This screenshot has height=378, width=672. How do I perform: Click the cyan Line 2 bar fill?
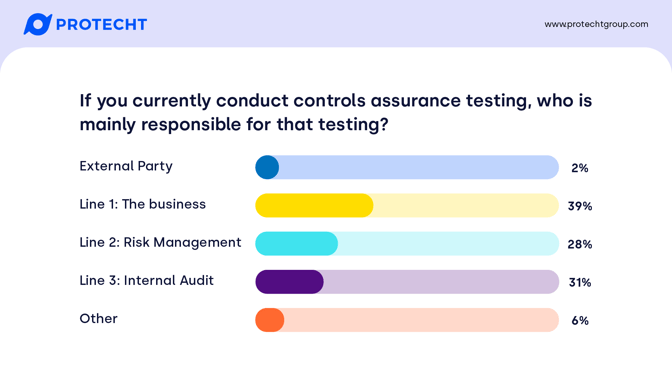click(297, 243)
